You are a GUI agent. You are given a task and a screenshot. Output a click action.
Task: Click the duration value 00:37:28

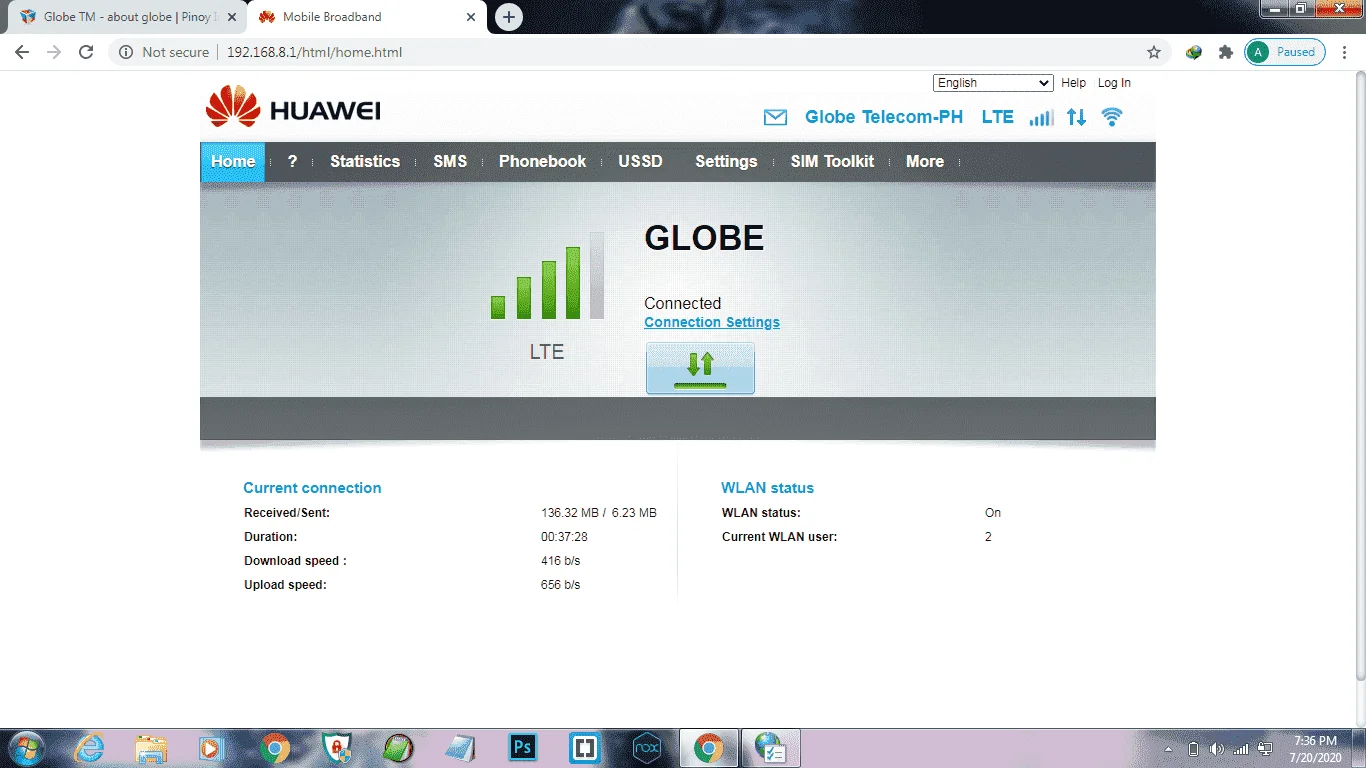(x=565, y=537)
